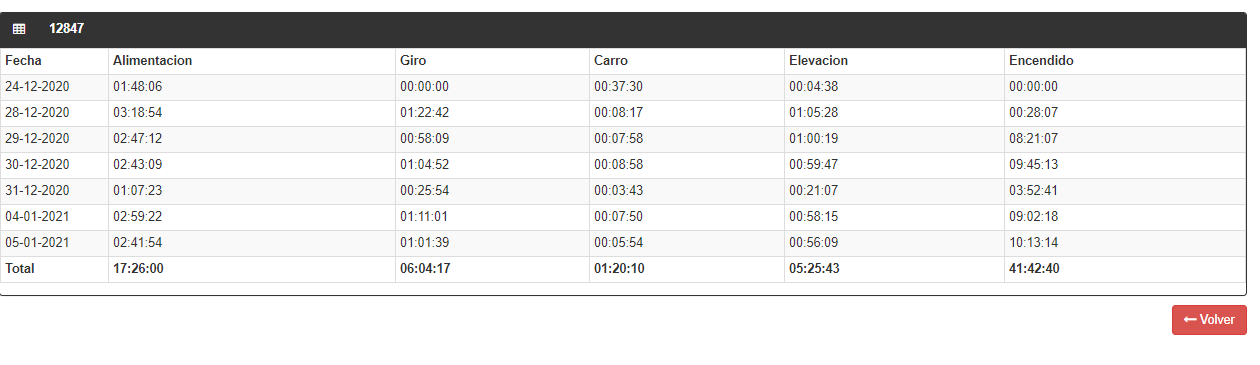Click Carro value 00:37:30
The height and width of the screenshot is (365, 1260).
click(619, 87)
